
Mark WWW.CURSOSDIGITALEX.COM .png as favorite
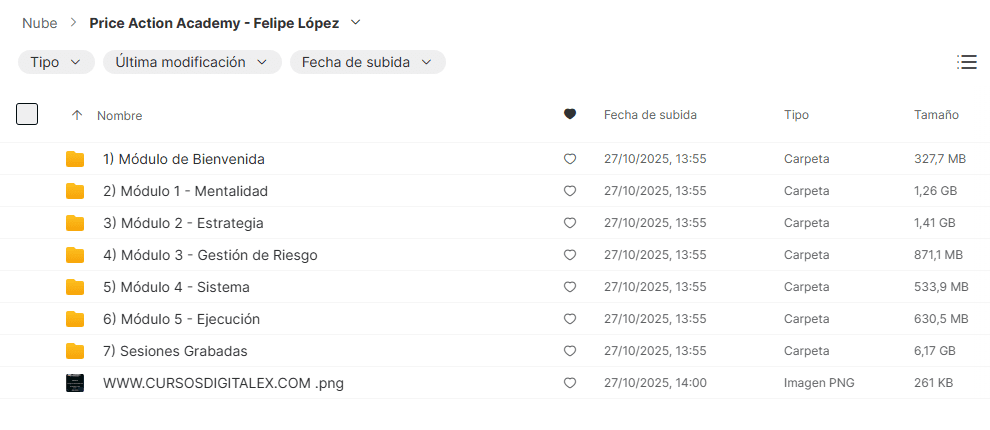pos(570,383)
